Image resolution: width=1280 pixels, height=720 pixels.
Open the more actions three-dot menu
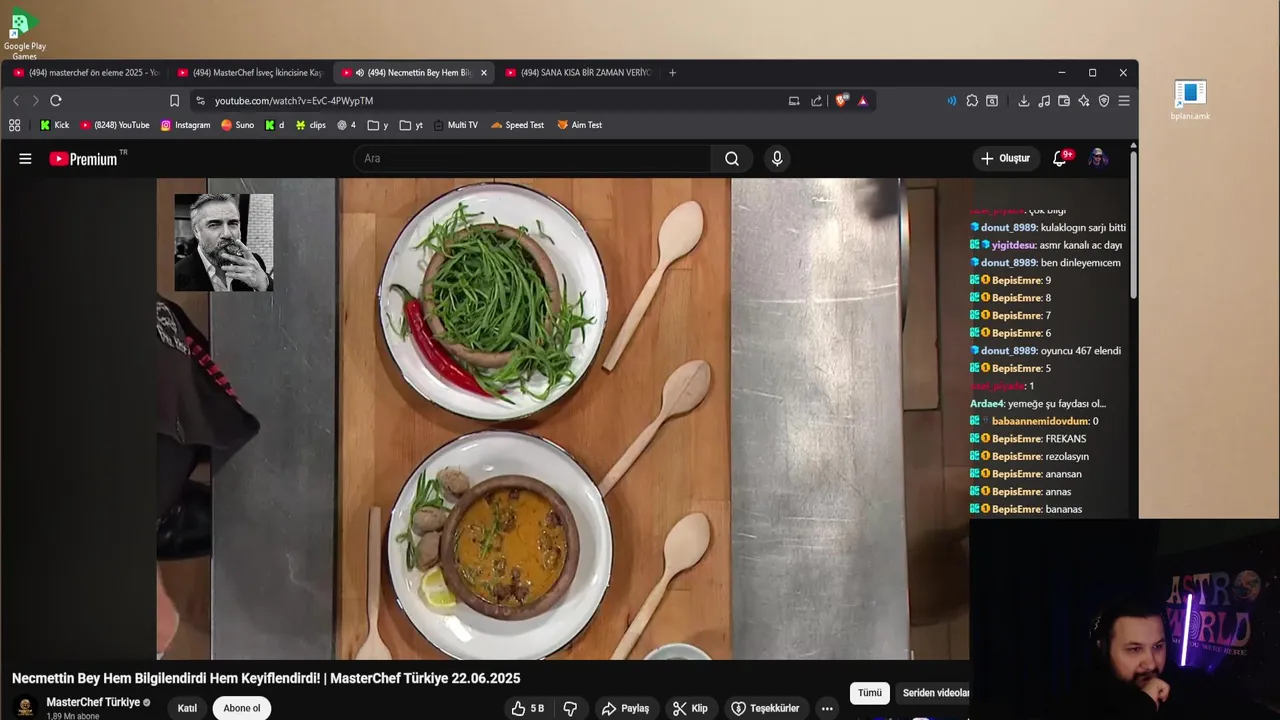pos(827,708)
